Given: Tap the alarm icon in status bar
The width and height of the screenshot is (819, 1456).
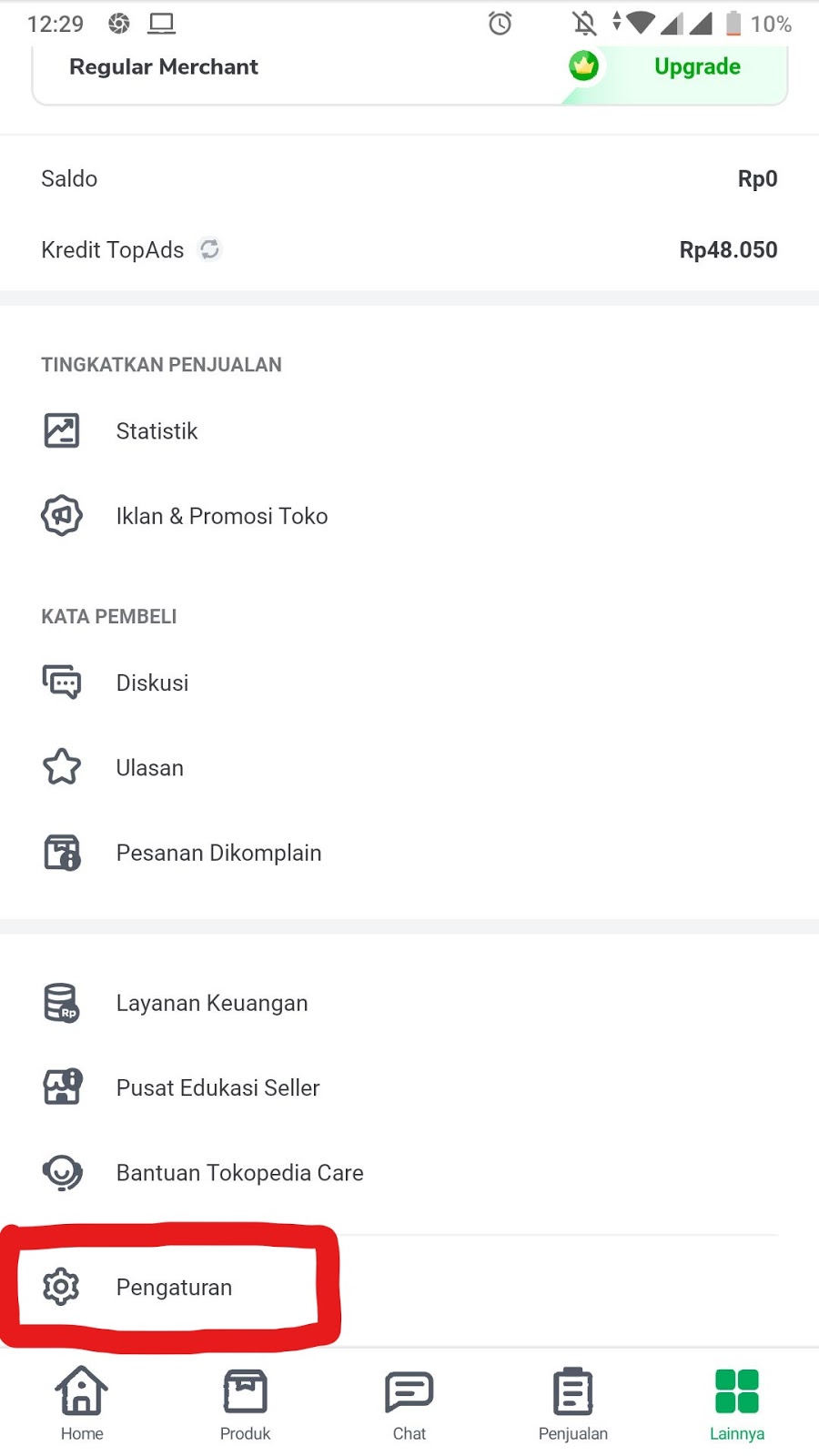Looking at the screenshot, I should click(x=500, y=24).
